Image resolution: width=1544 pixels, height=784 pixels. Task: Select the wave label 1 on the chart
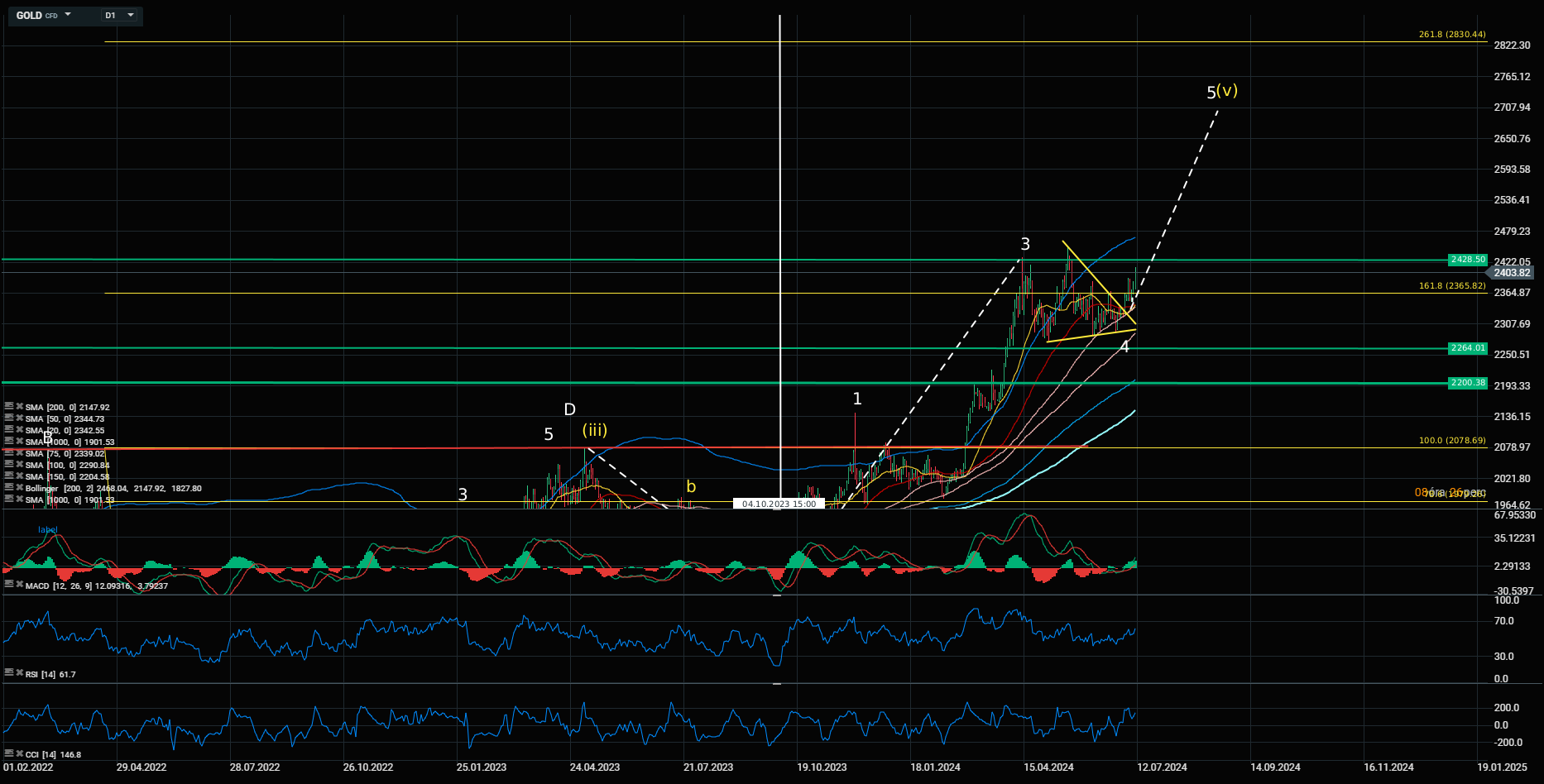click(857, 399)
